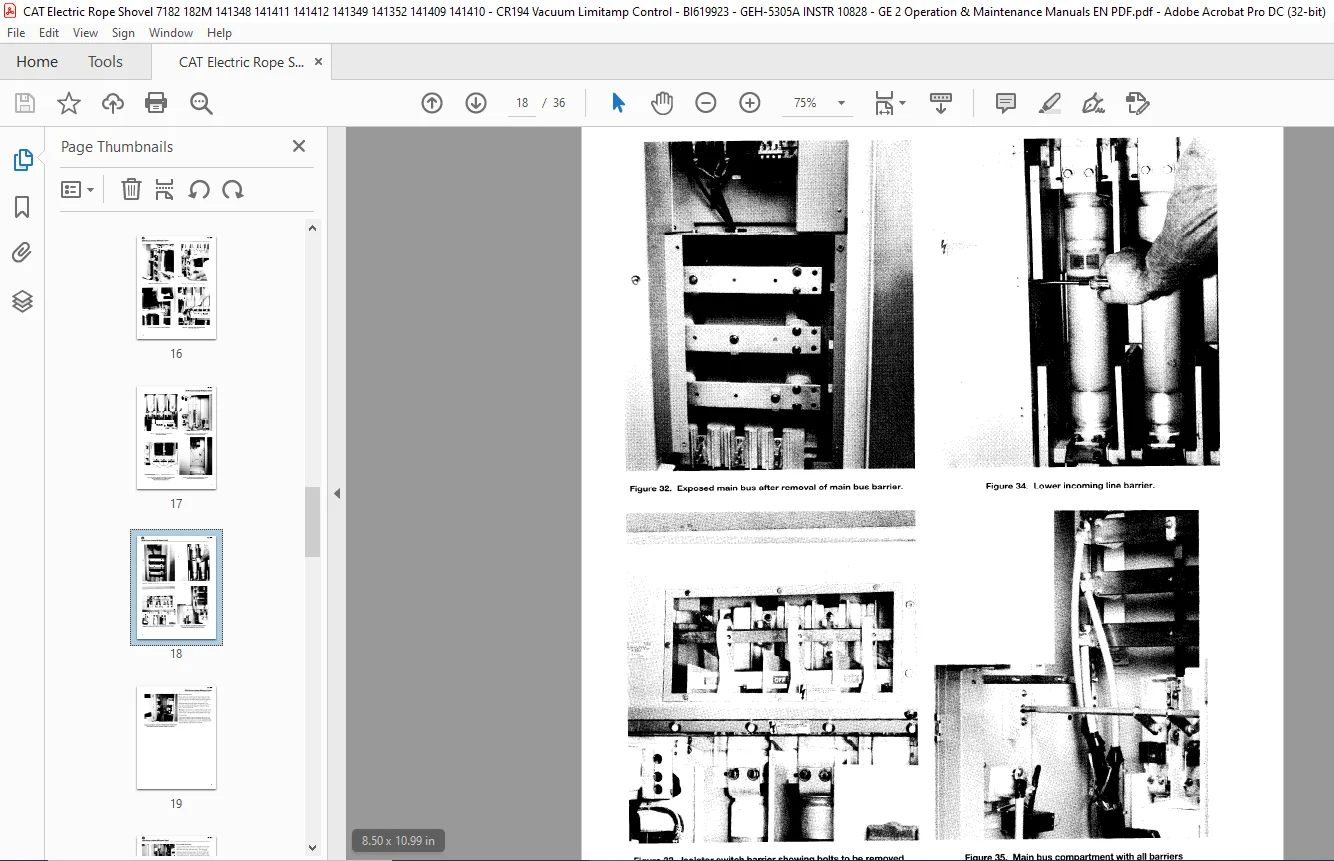
Task: Select page 18 thumbnail
Action: coord(176,587)
